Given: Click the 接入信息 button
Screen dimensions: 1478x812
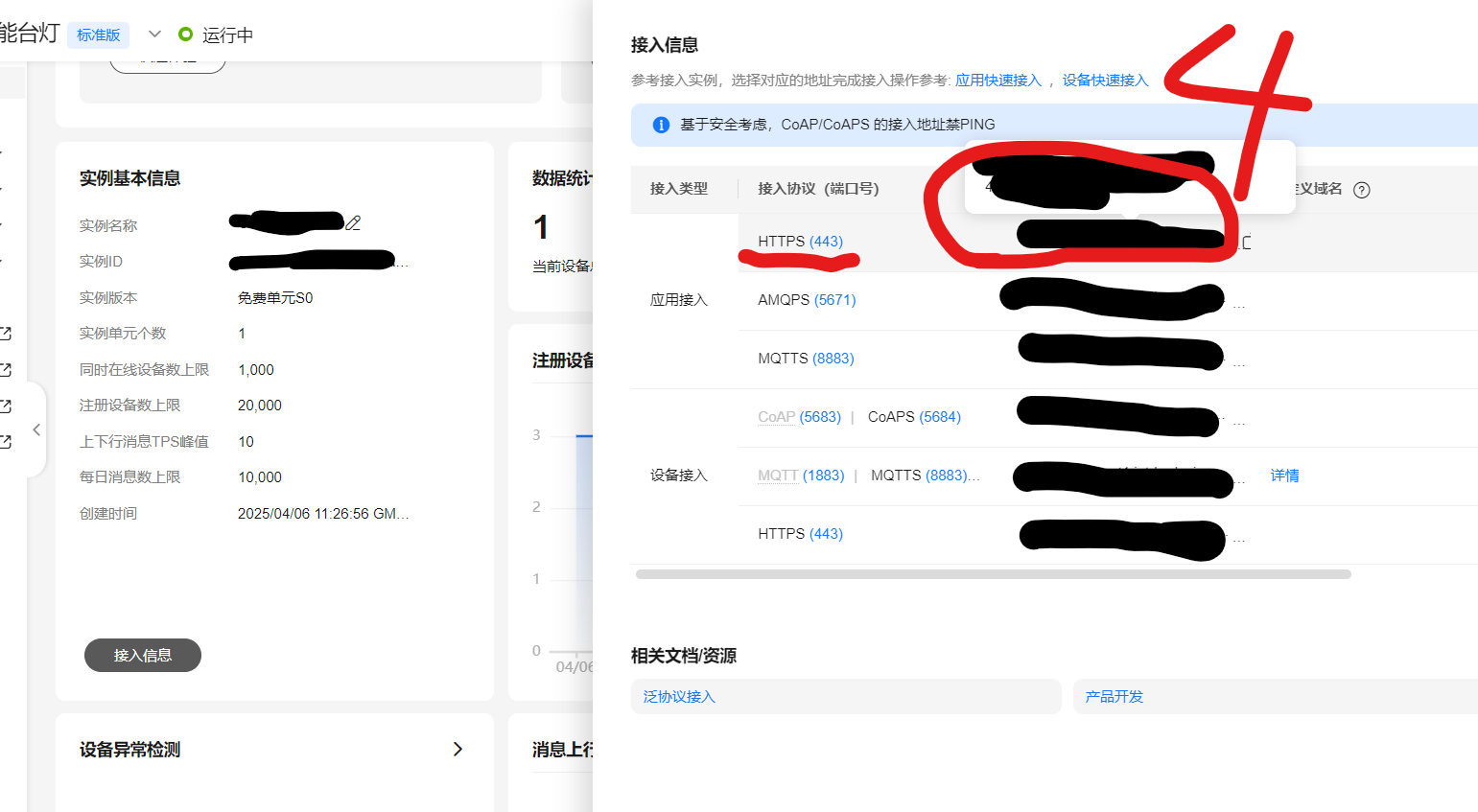Looking at the screenshot, I should tap(142, 655).
